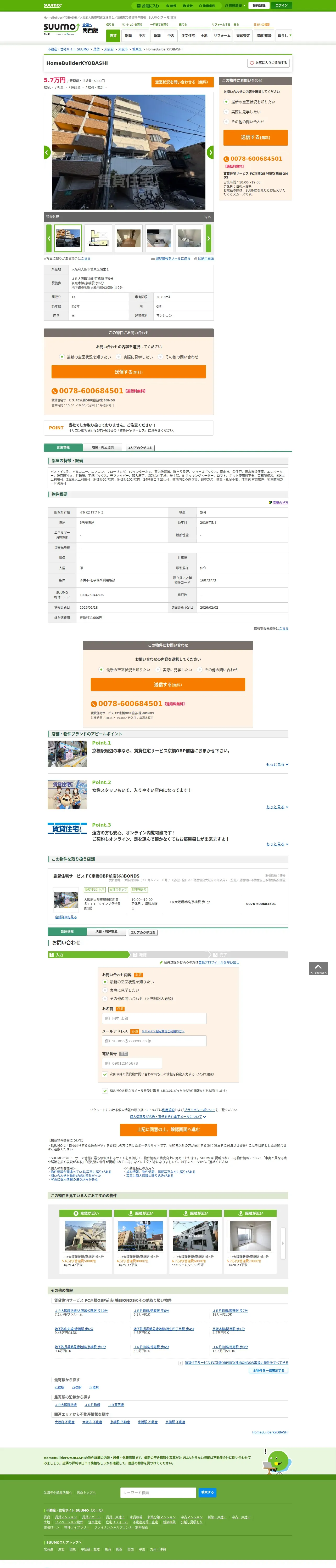The width and height of the screenshot is (336, 1568).
Task: Click the キーワード検索 footer field
Action: click(159, 1492)
